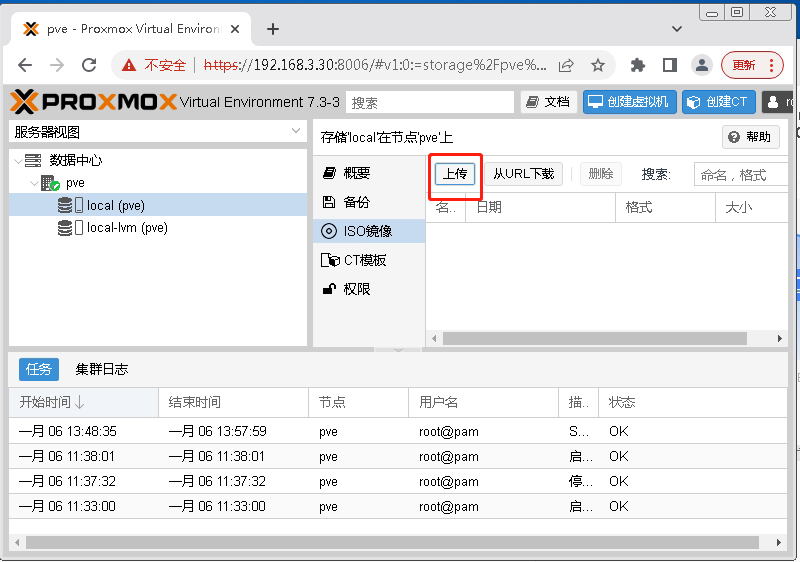Click the share page icon in address bar
The height and width of the screenshot is (562, 800).
tap(566, 65)
